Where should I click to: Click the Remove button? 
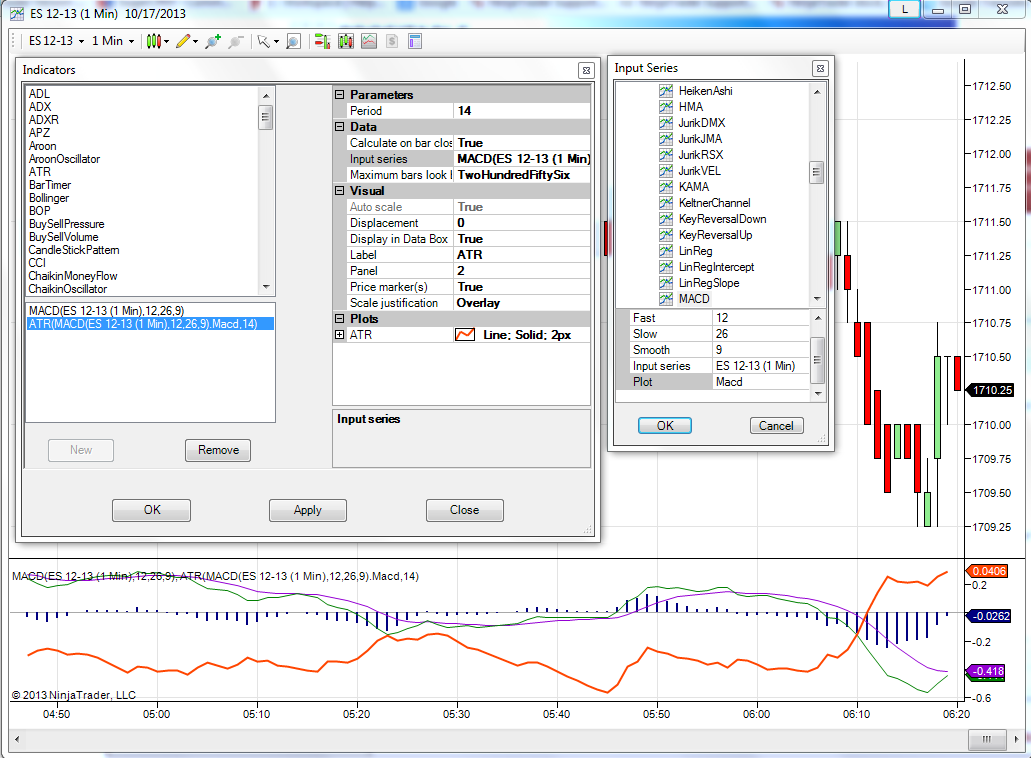218,450
